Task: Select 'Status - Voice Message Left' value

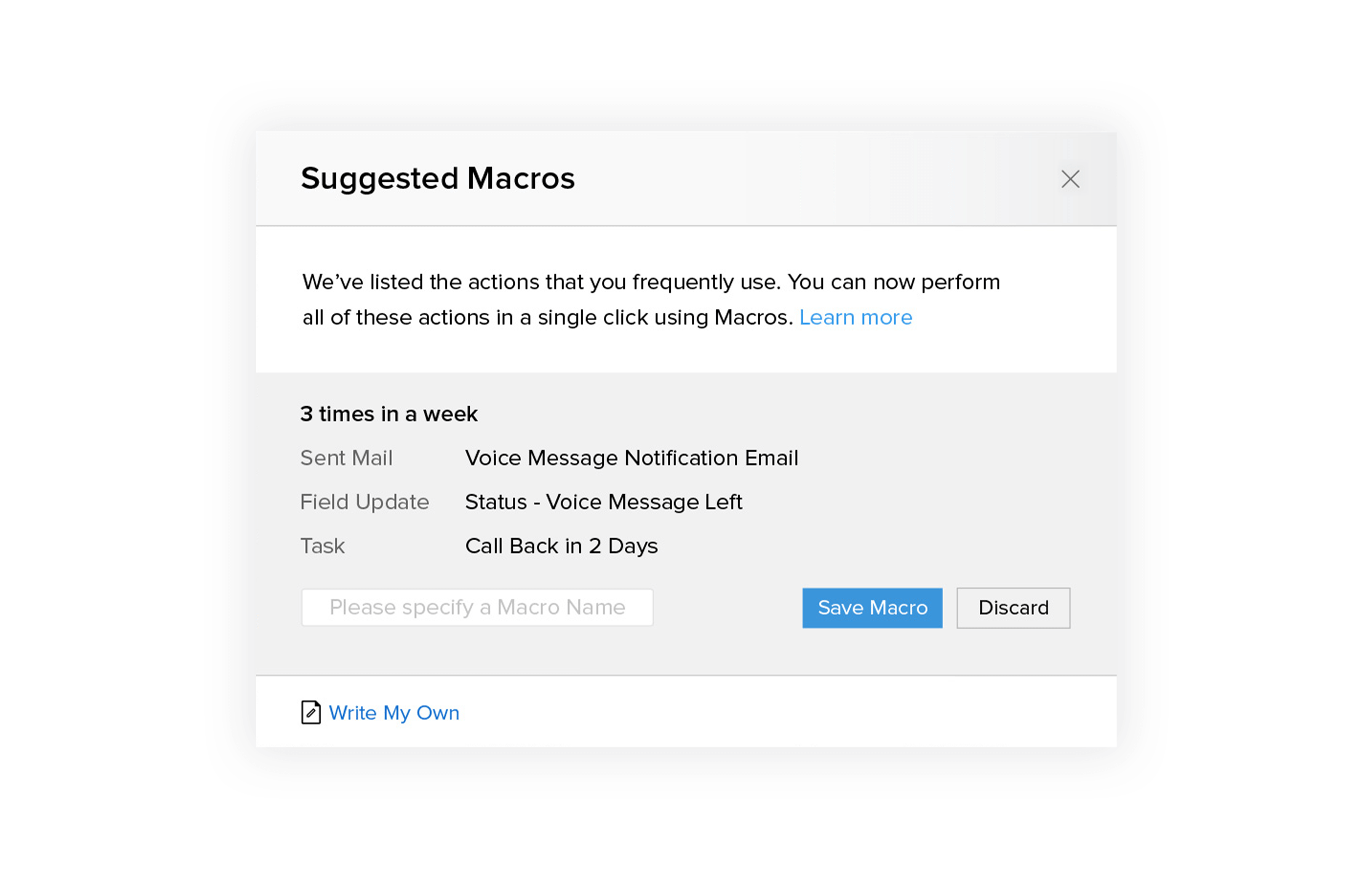Action: click(603, 502)
